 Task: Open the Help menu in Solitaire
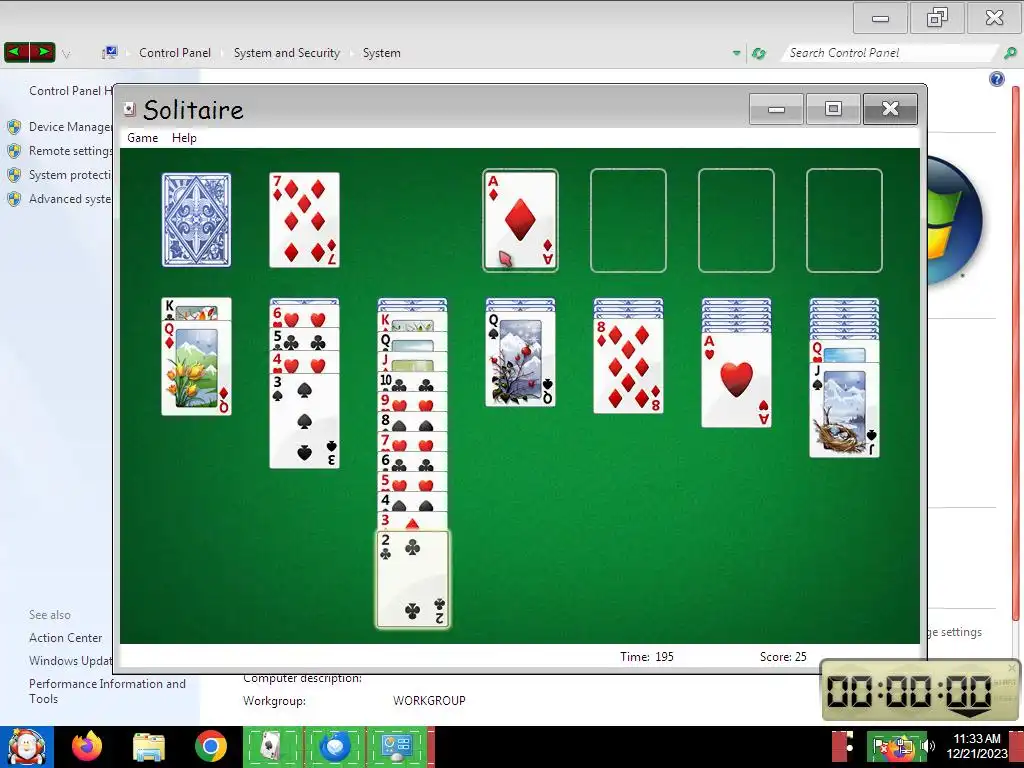tap(184, 138)
